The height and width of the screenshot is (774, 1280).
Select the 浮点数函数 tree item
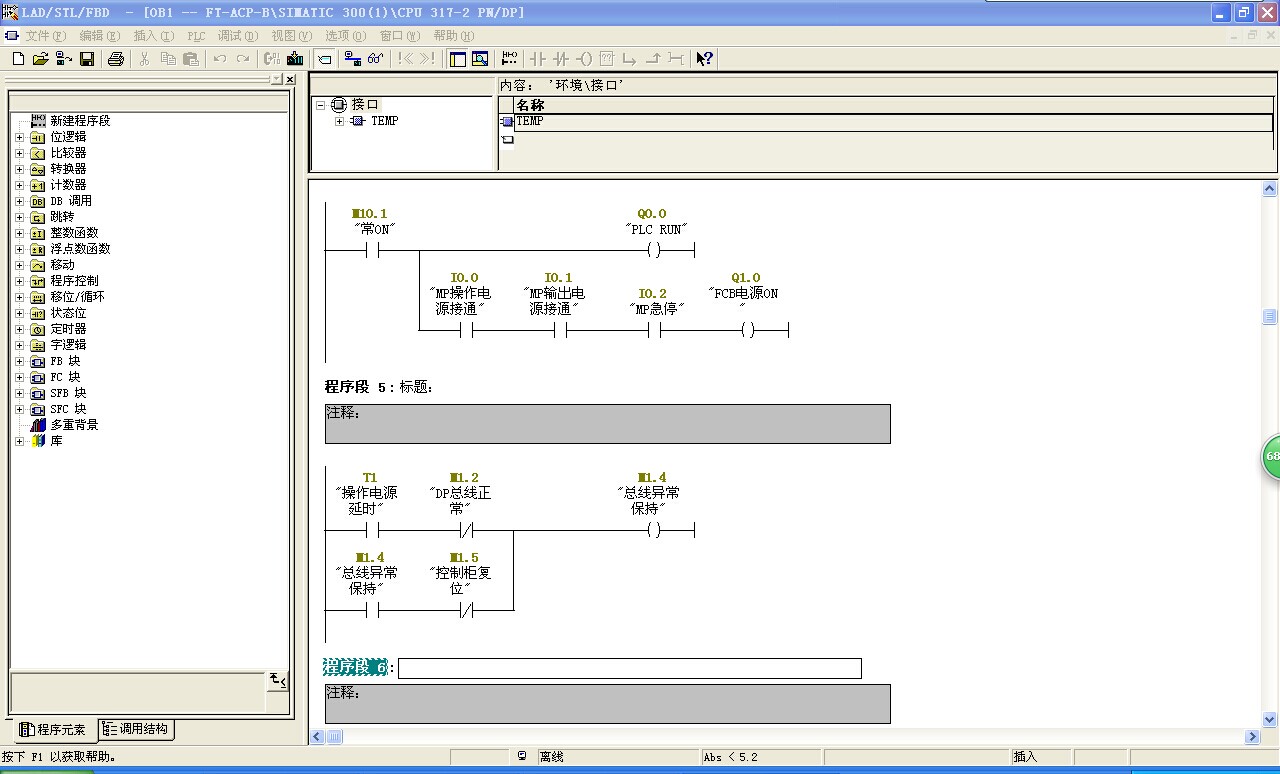point(80,249)
